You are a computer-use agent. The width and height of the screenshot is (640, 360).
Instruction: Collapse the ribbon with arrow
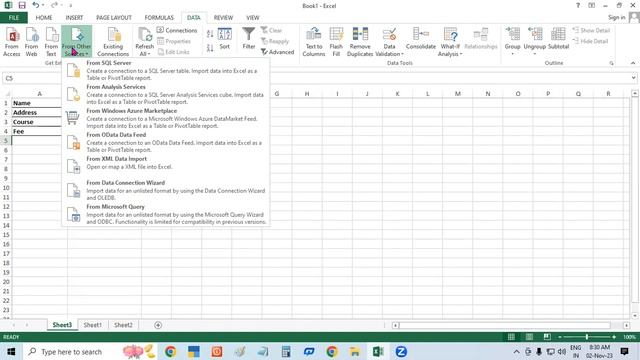pos(633,63)
